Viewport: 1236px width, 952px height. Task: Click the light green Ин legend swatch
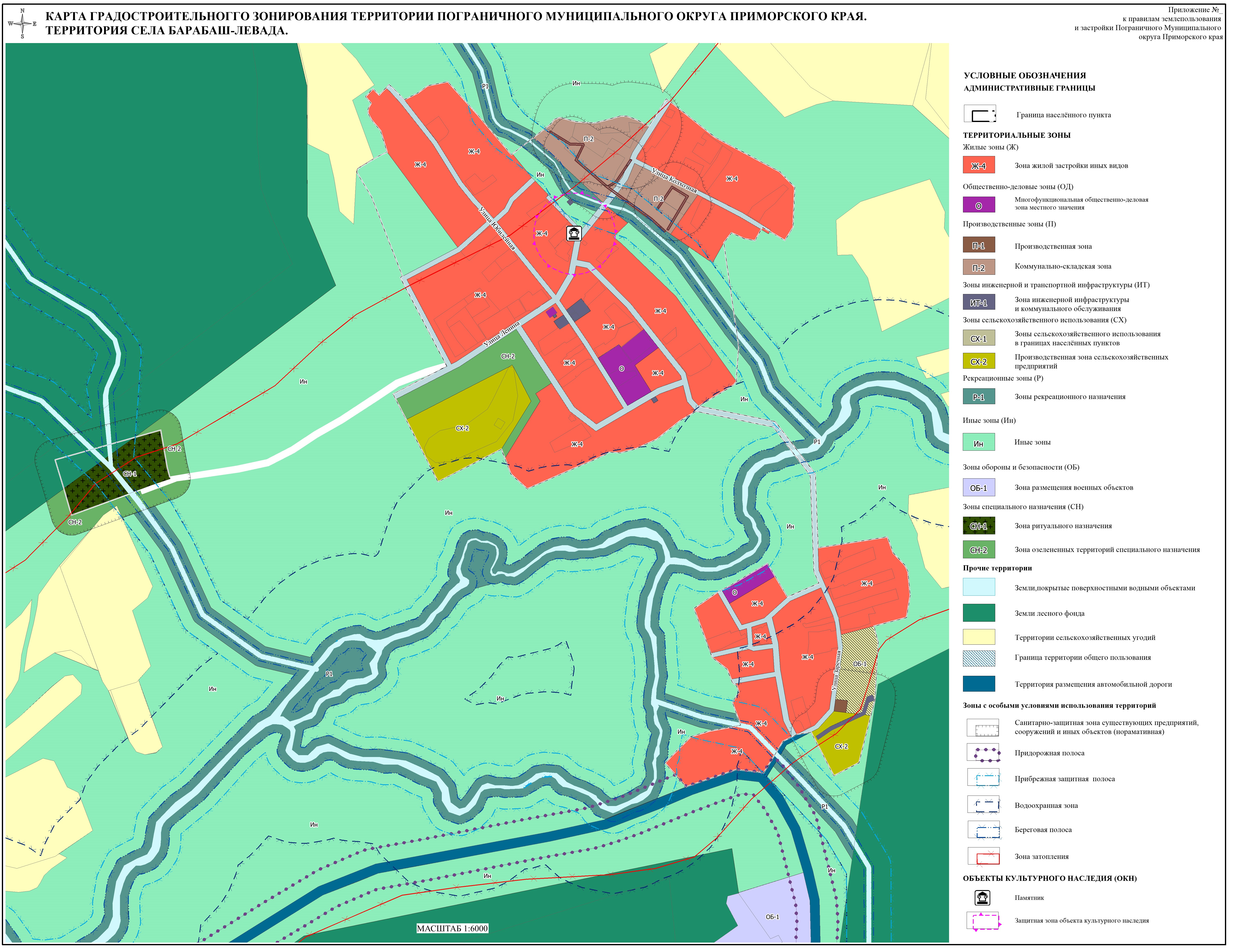(x=979, y=442)
